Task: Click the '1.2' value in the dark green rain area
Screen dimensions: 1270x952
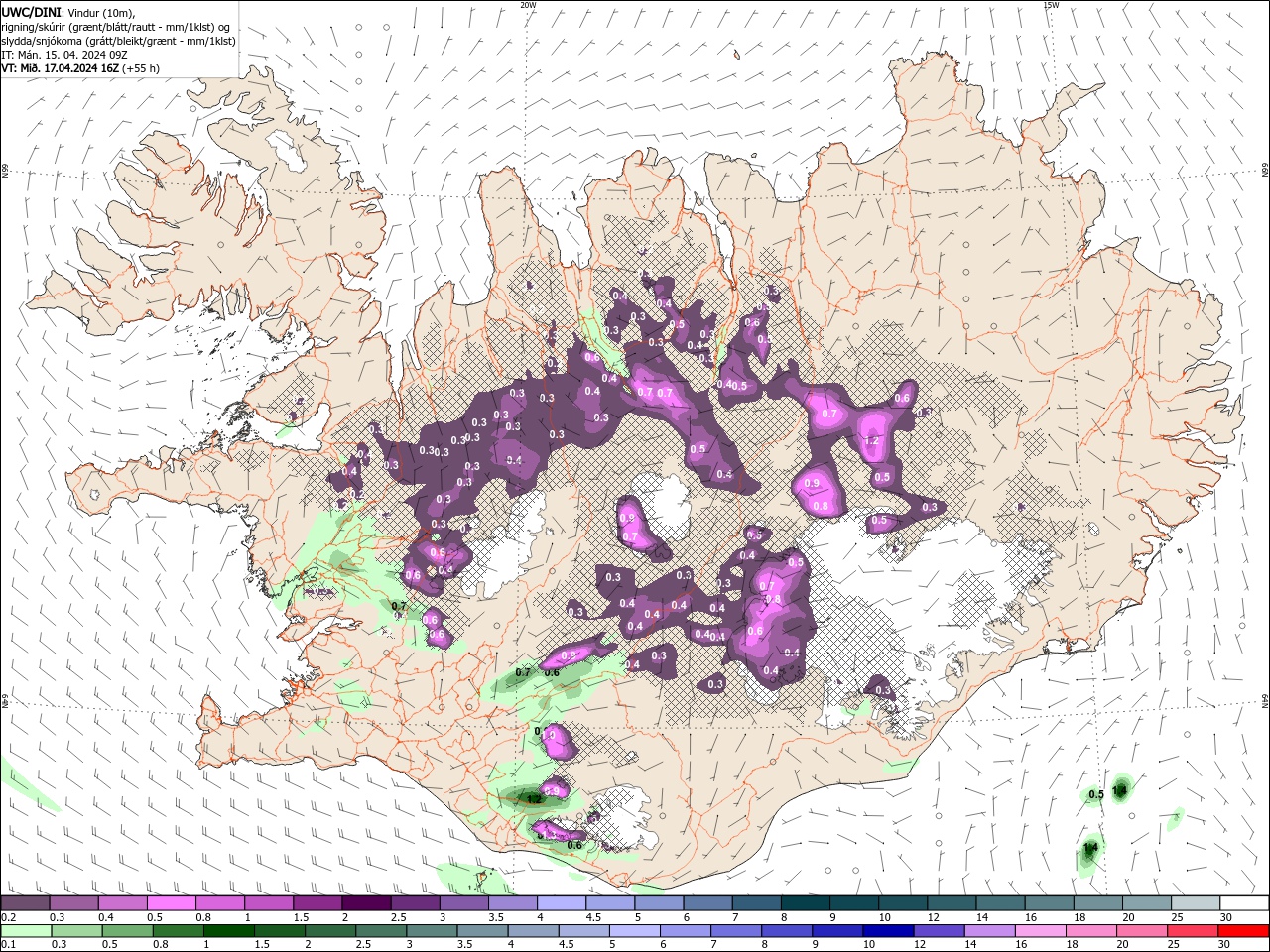Action: click(534, 799)
